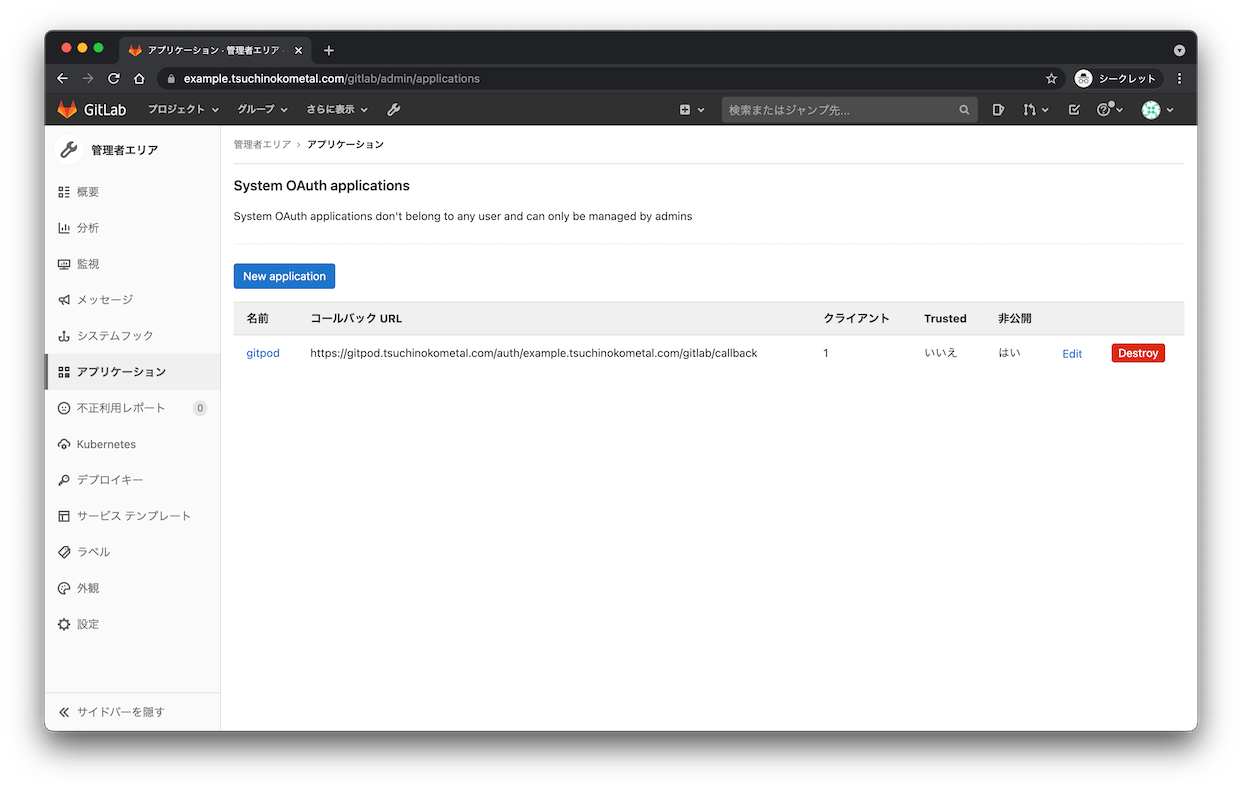Click the 検索またはジャンプ先 search field
Image resolution: width=1242 pixels, height=790 pixels.
[x=850, y=110]
